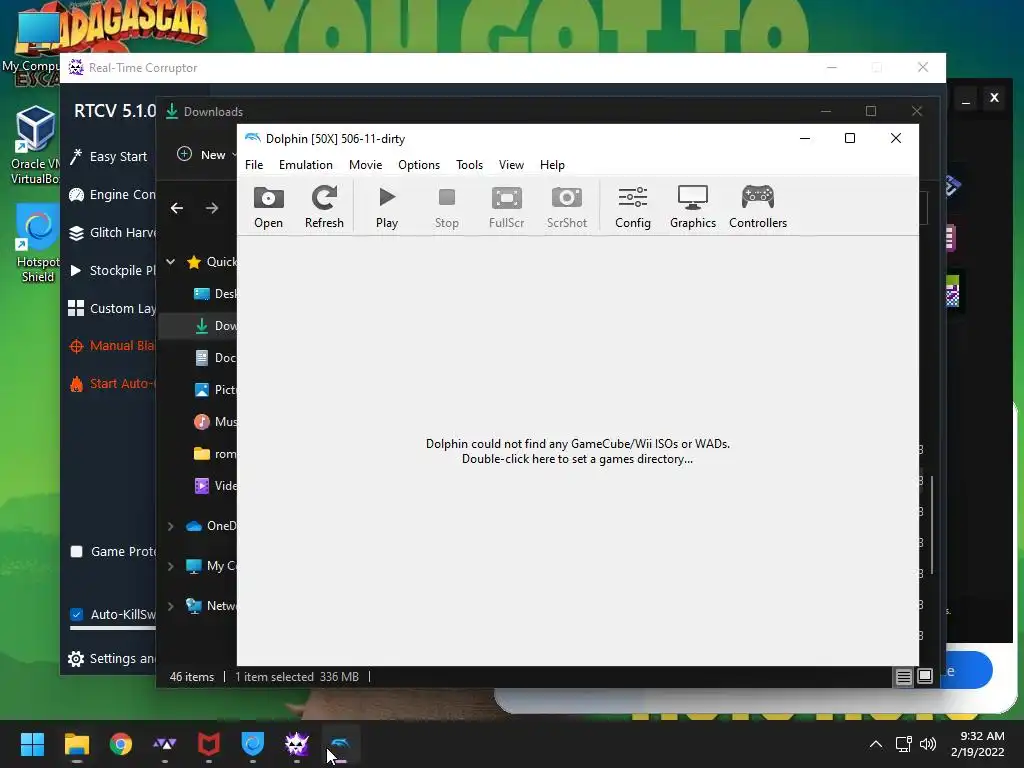Open Custom Layout in RTCV sidebar
Viewport: 1024px width, 768px height.
pos(111,308)
